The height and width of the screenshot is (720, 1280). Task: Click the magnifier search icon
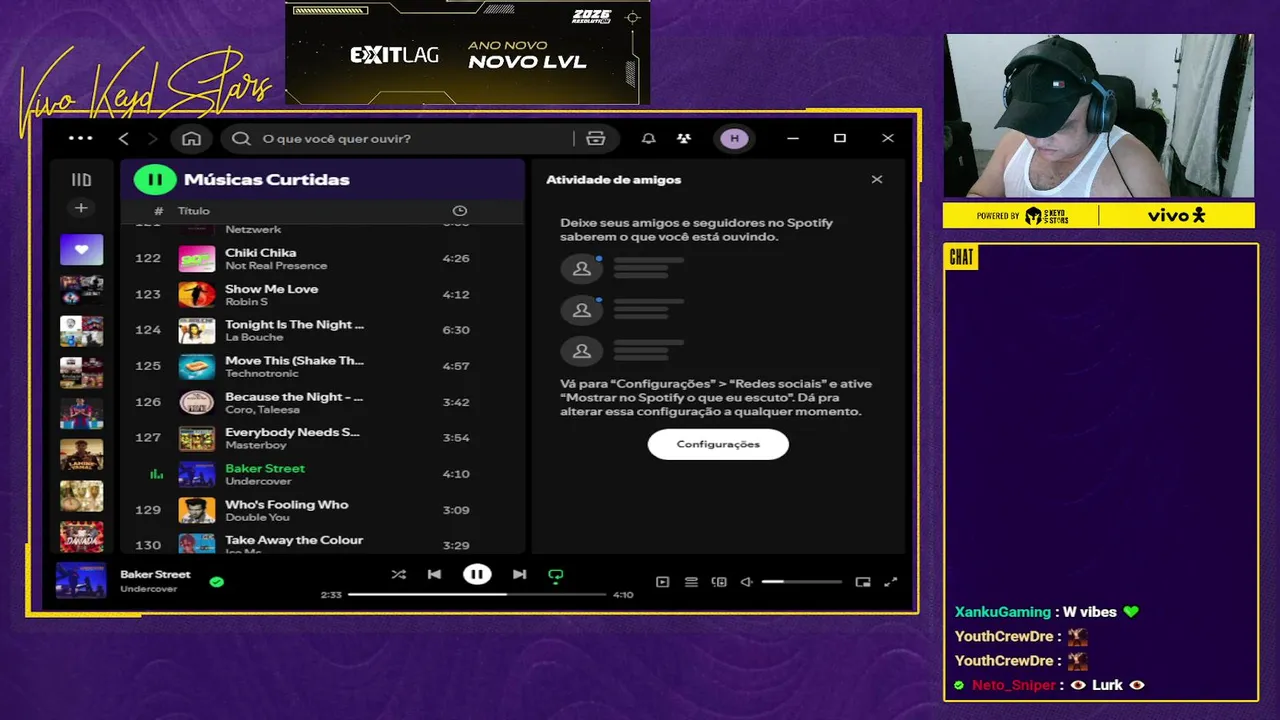[x=241, y=139]
